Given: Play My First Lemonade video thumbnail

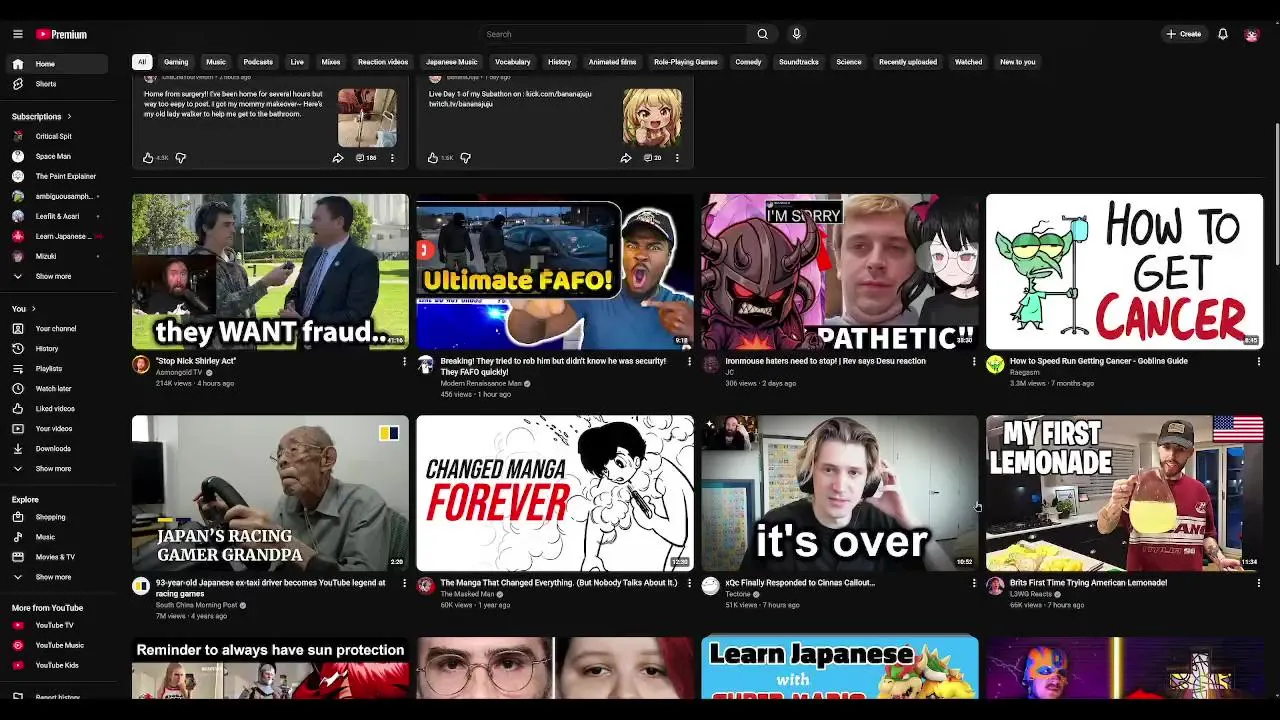Looking at the screenshot, I should [1124, 493].
